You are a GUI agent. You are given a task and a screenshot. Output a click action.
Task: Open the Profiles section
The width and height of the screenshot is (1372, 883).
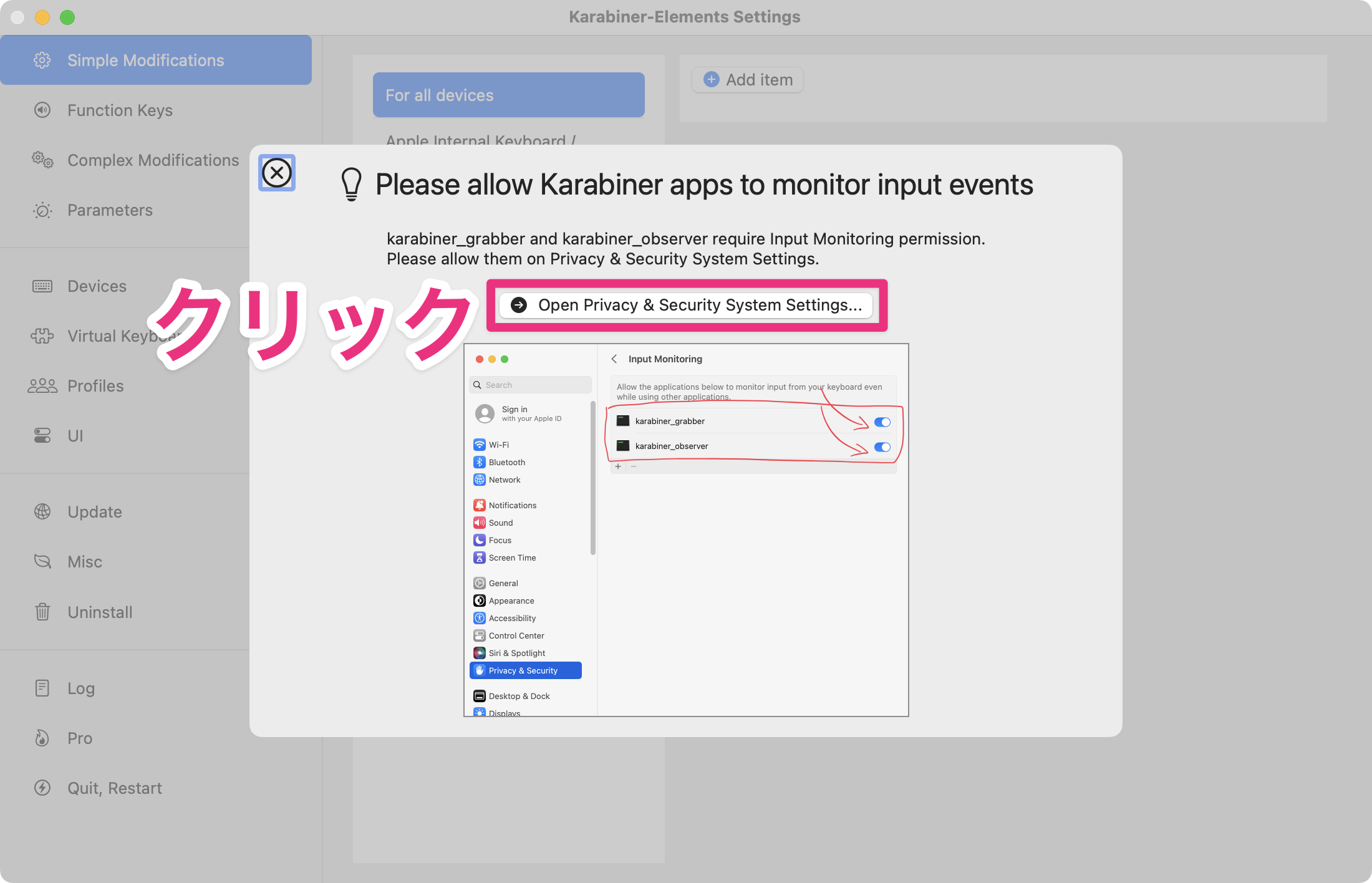[95, 386]
